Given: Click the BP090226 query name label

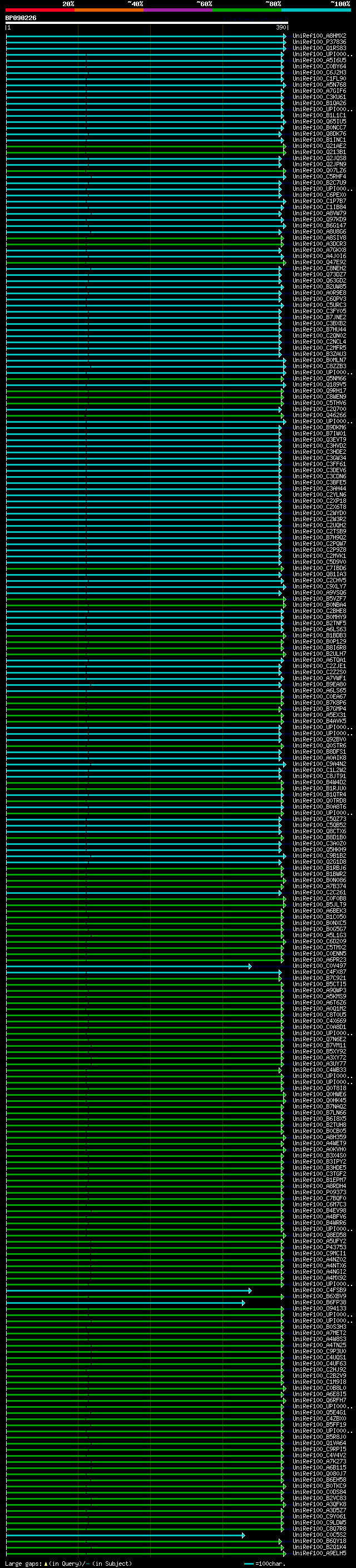Looking at the screenshot, I should (x=21, y=18).
